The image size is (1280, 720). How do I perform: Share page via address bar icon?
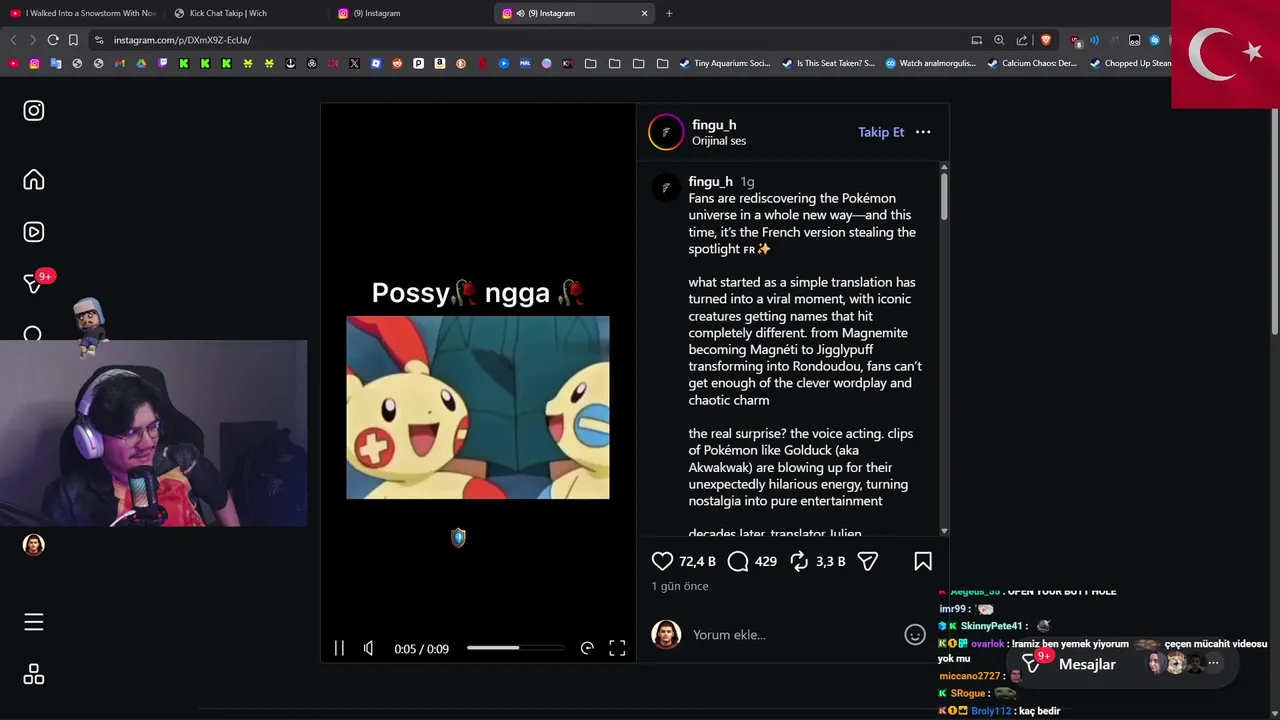point(1022,40)
